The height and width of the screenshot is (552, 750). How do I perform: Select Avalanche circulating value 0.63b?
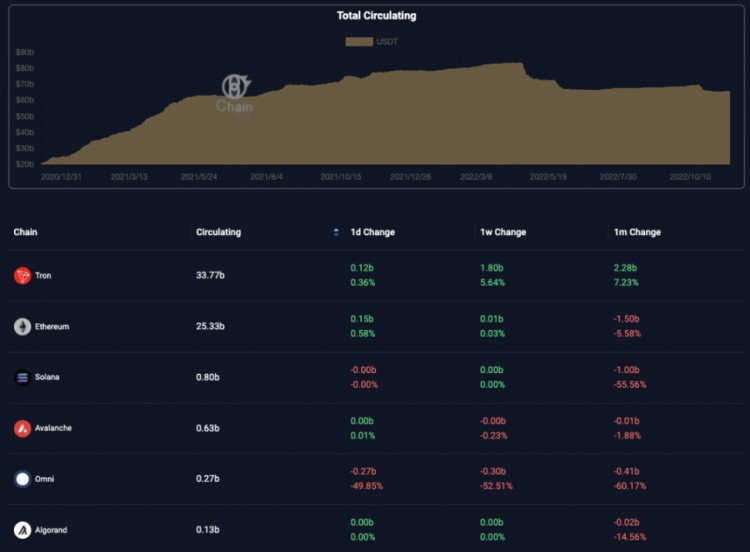tap(208, 428)
